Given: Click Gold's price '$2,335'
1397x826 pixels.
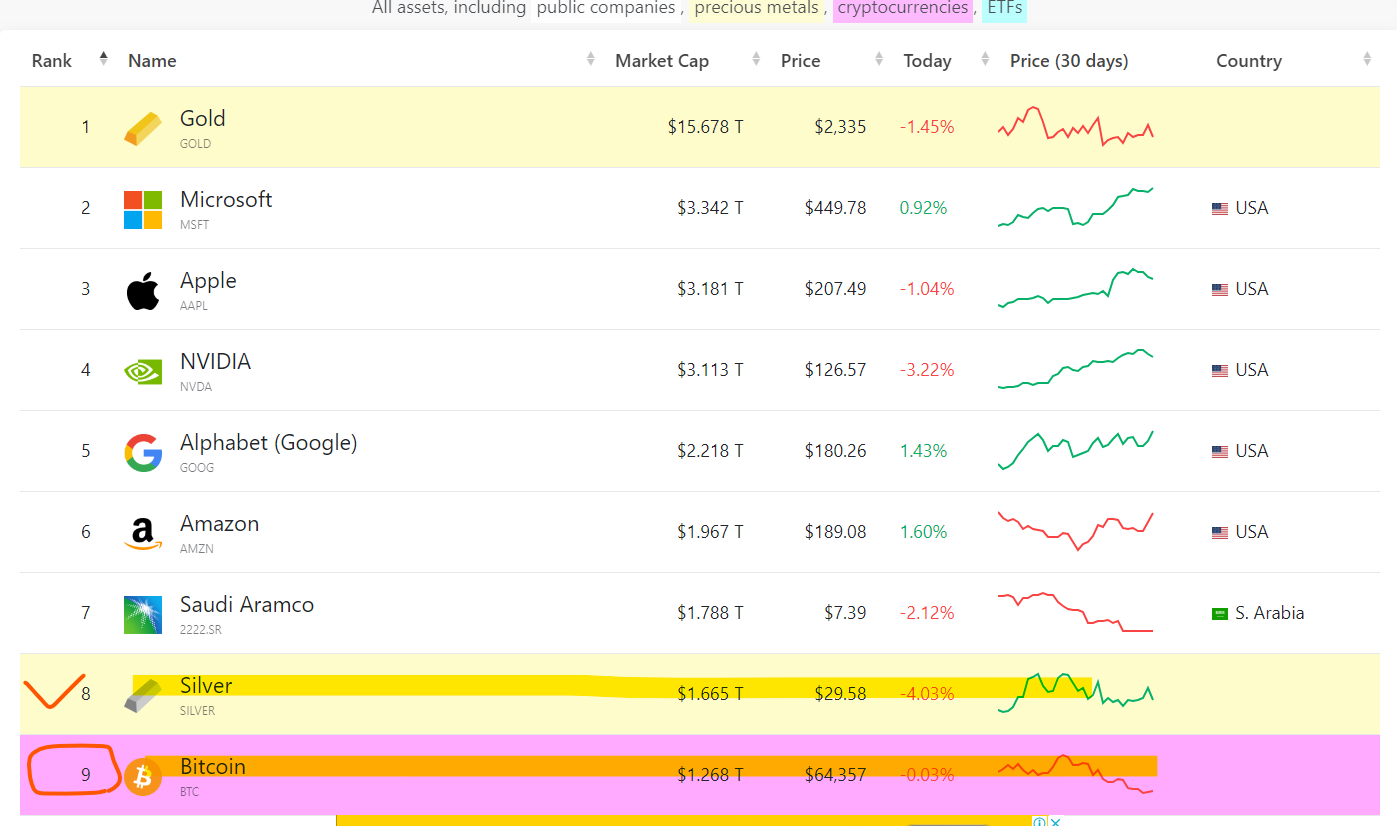Looking at the screenshot, I should point(840,127).
